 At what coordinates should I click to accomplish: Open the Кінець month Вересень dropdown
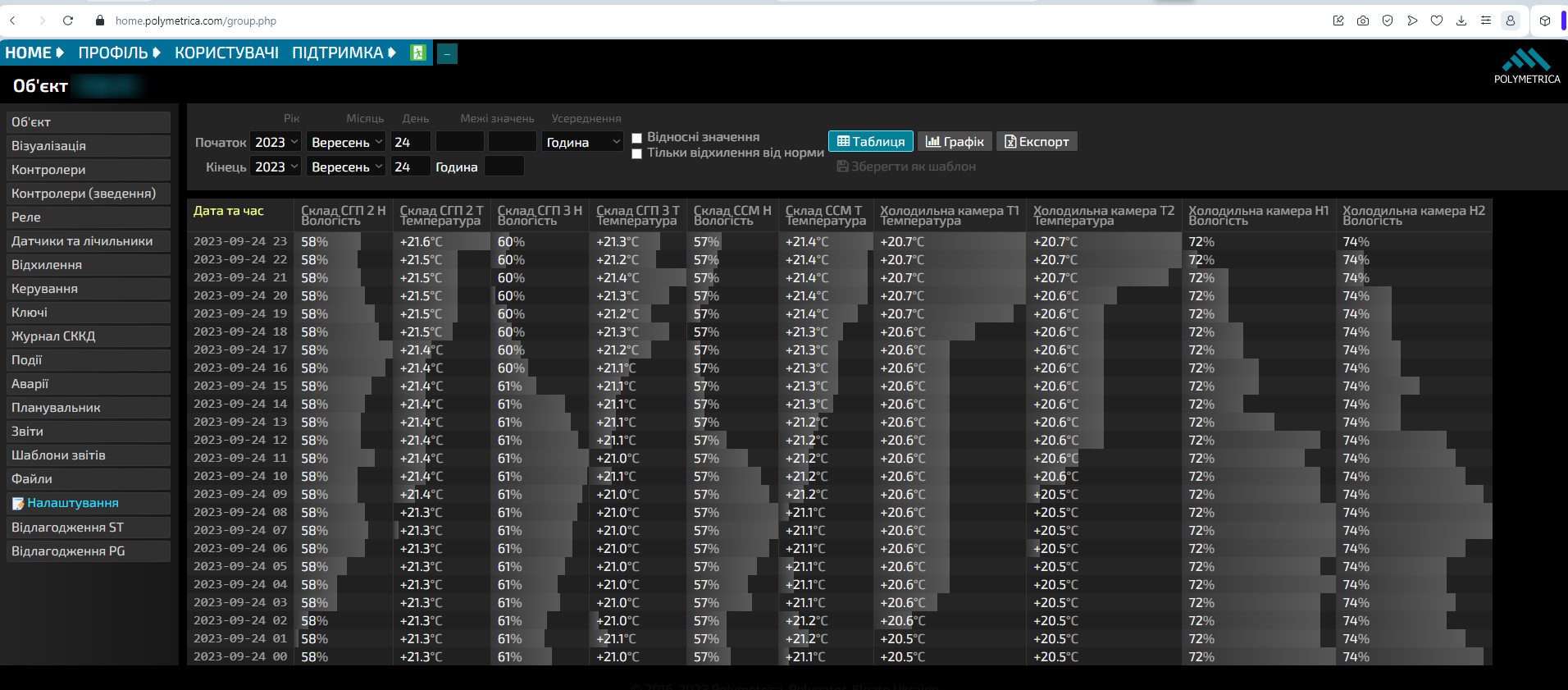pyautogui.click(x=347, y=167)
